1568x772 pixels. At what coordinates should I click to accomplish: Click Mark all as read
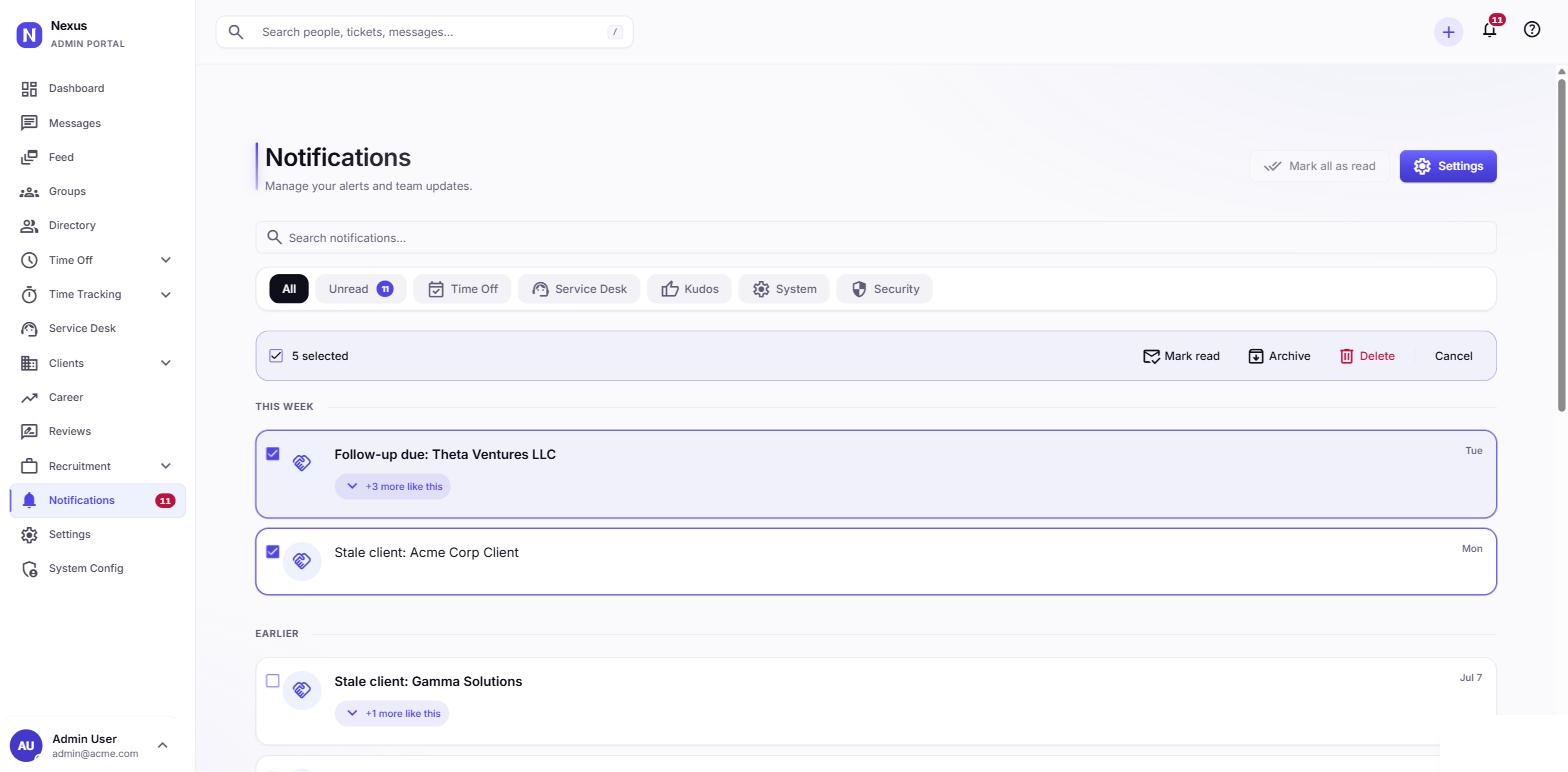click(x=1319, y=166)
